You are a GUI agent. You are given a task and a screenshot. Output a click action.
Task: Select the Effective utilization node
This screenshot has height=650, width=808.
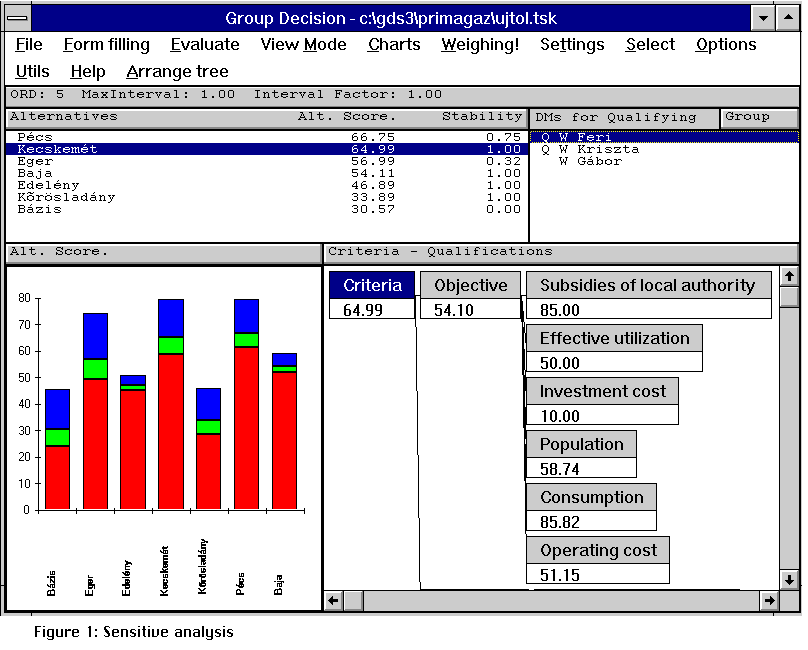coord(614,338)
